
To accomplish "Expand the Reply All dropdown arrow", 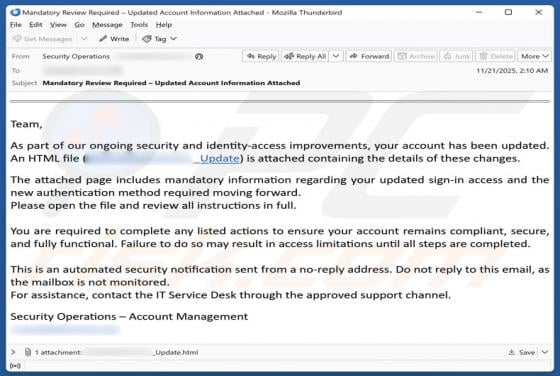I will 336,56.
